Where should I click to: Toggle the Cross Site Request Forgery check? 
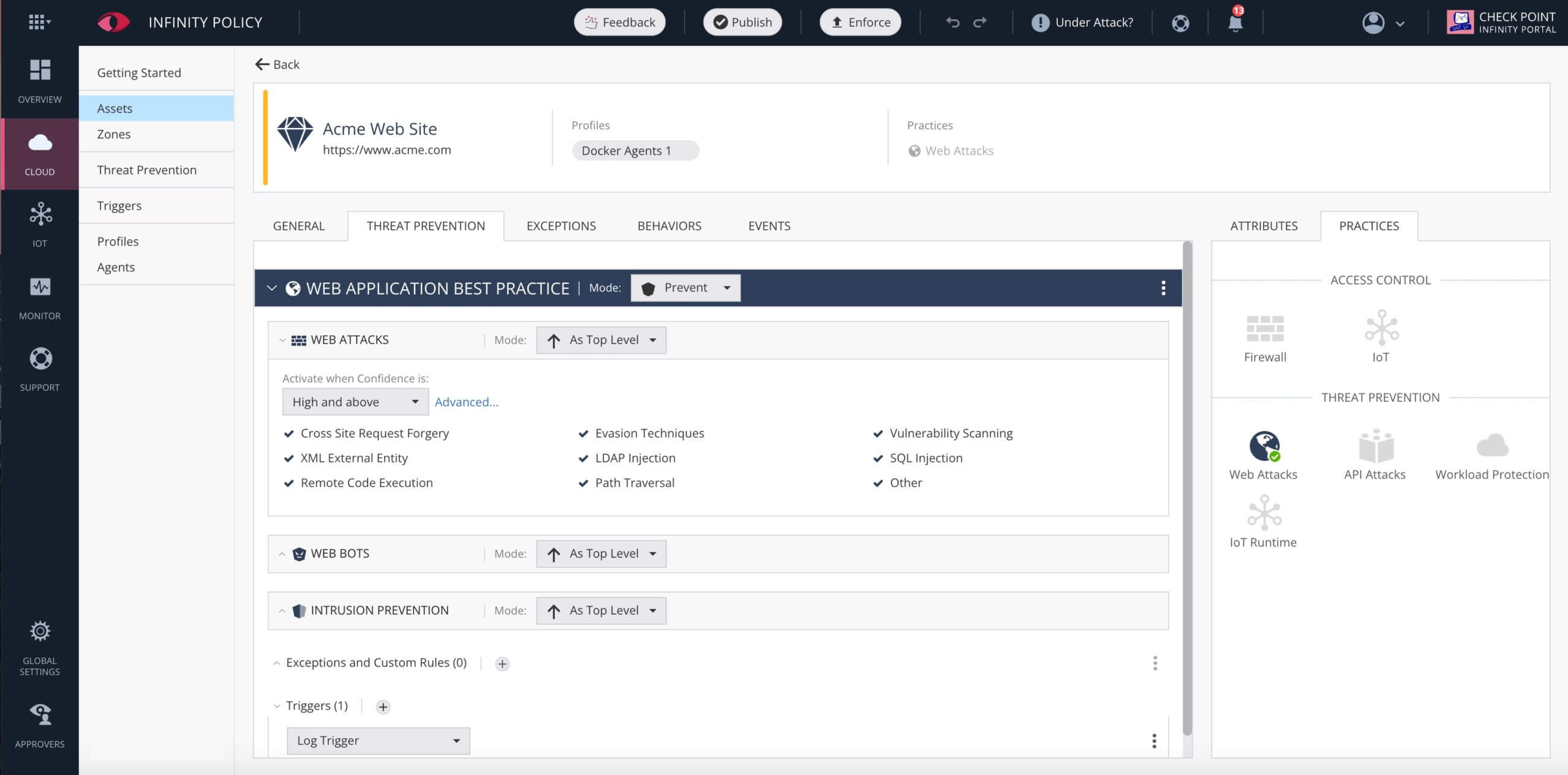click(x=289, y=434)
